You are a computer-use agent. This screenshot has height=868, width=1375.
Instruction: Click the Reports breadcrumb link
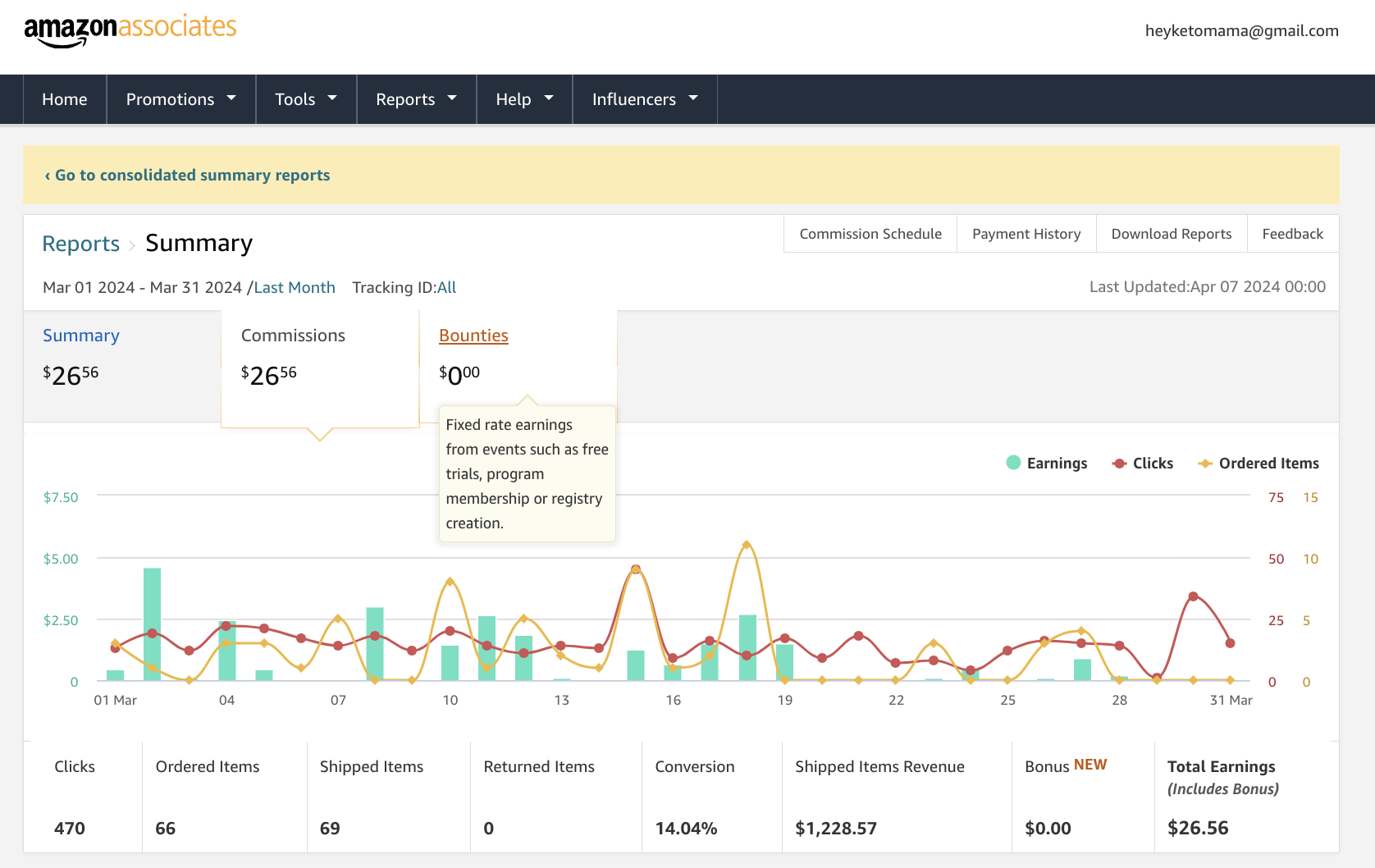[81, 244]
